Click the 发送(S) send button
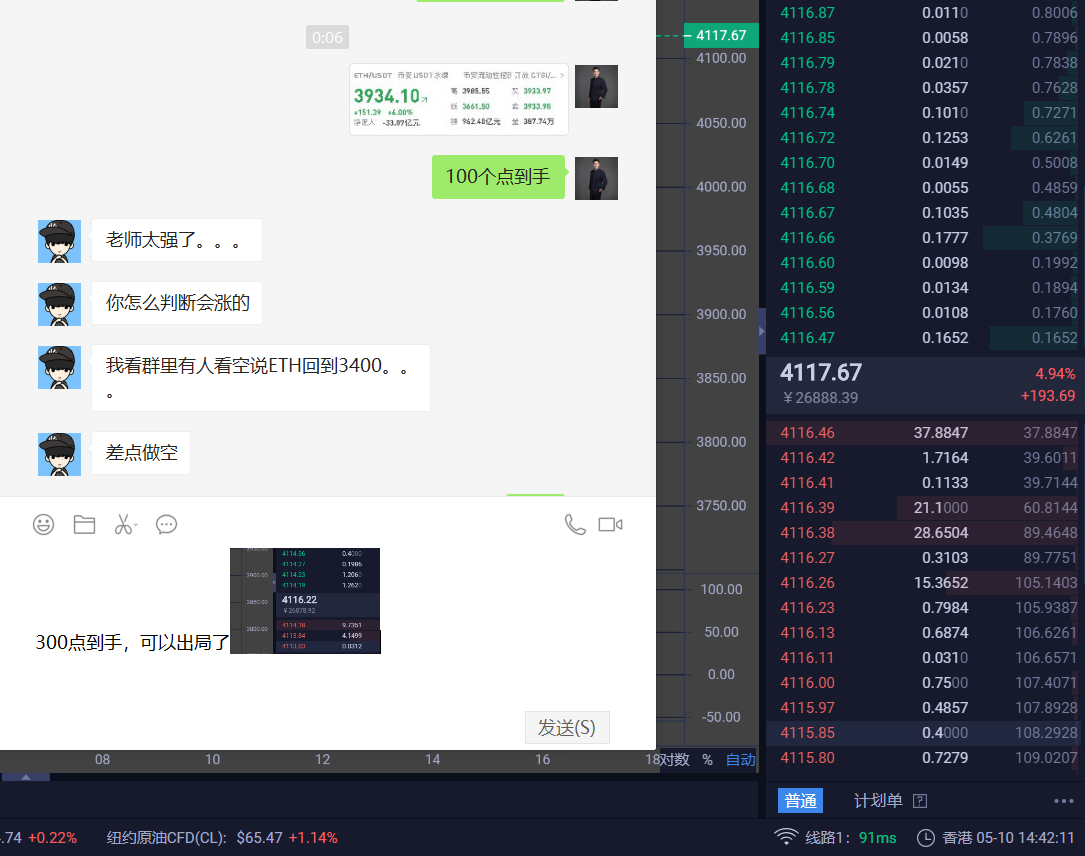The width and height of the screenshot is (1085, 856). (x=566, y=727)
